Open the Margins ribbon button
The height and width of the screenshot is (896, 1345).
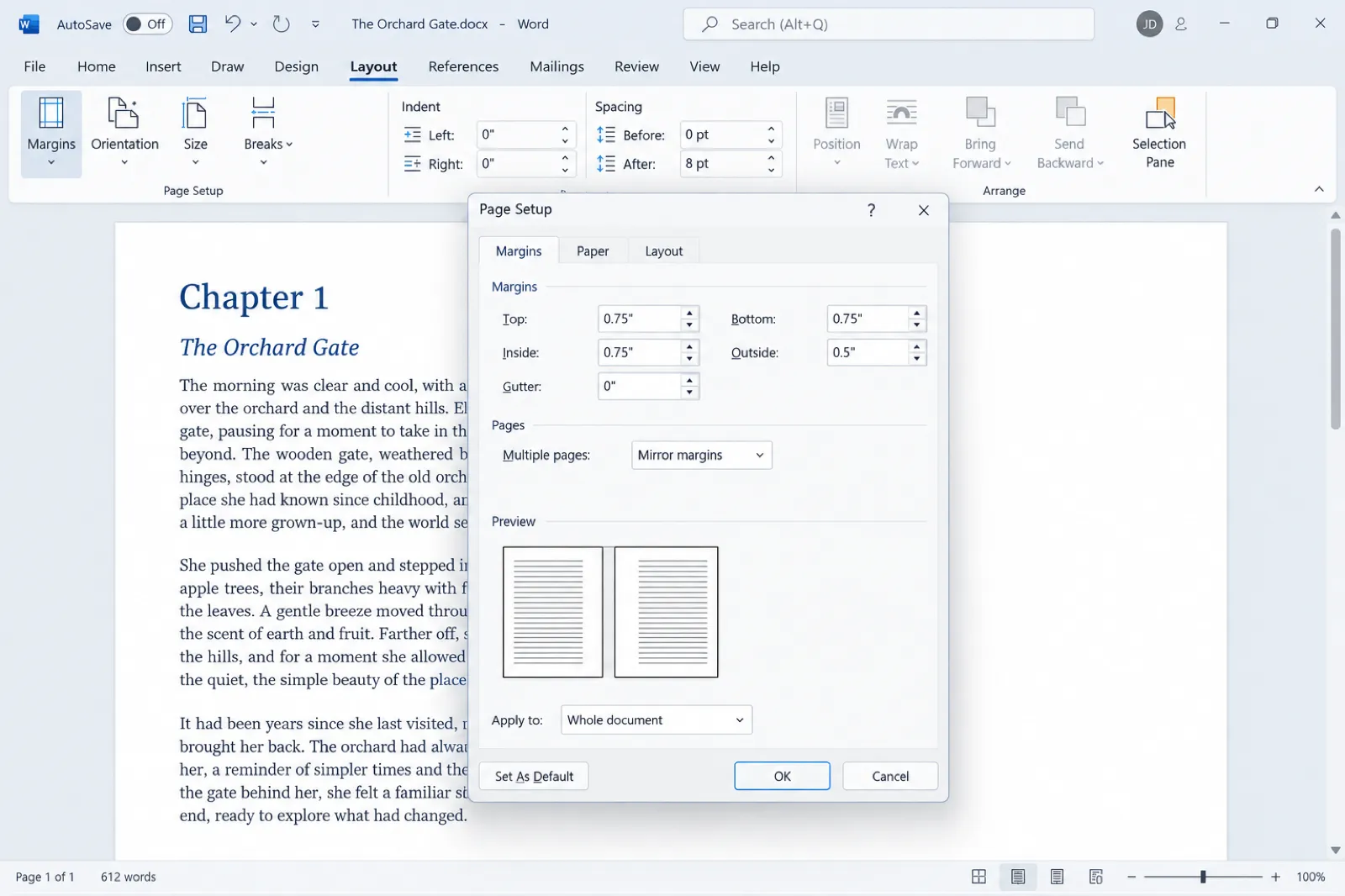tap(51, 134)
